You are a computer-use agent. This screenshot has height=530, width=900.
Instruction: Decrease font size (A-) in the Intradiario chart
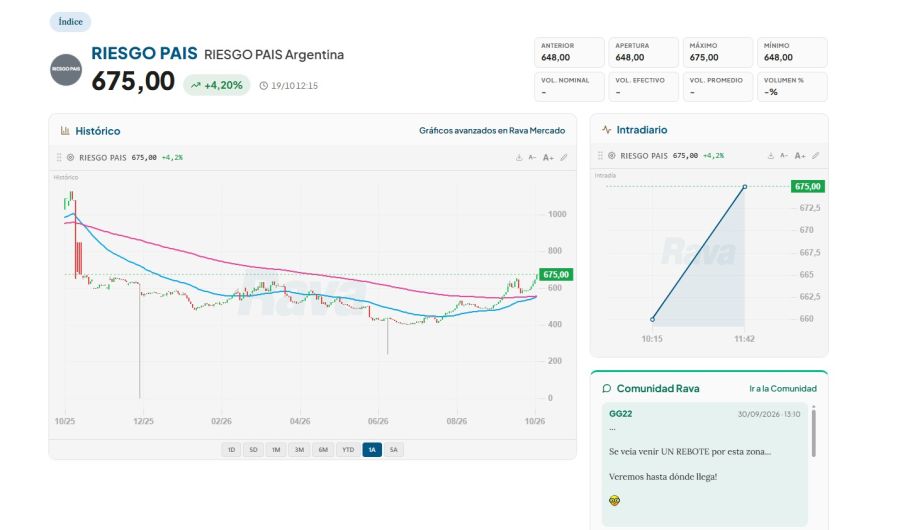pyautogui.click(x=784, y=156)
